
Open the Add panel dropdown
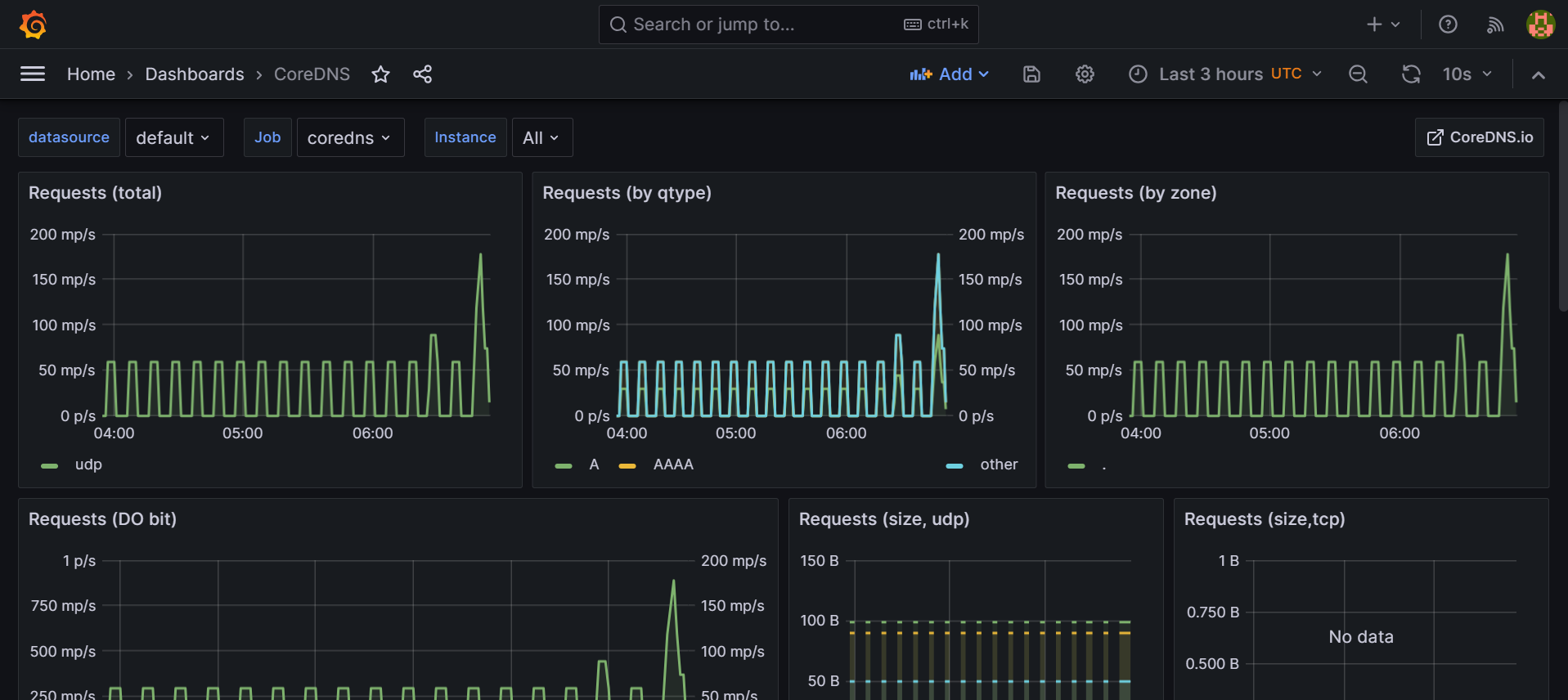click(949, 74)
